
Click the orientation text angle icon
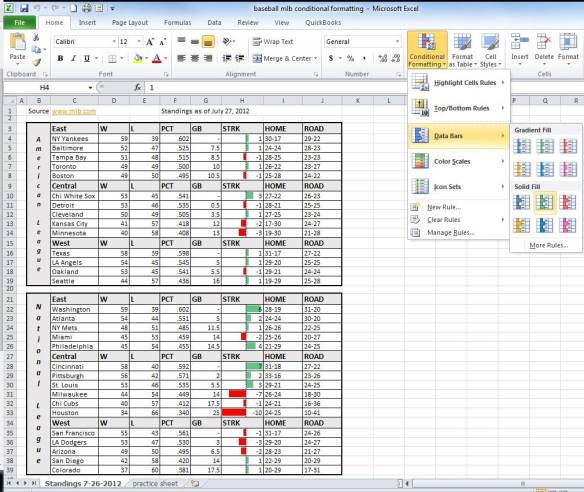pyautogui.click(x=227, y=41)
